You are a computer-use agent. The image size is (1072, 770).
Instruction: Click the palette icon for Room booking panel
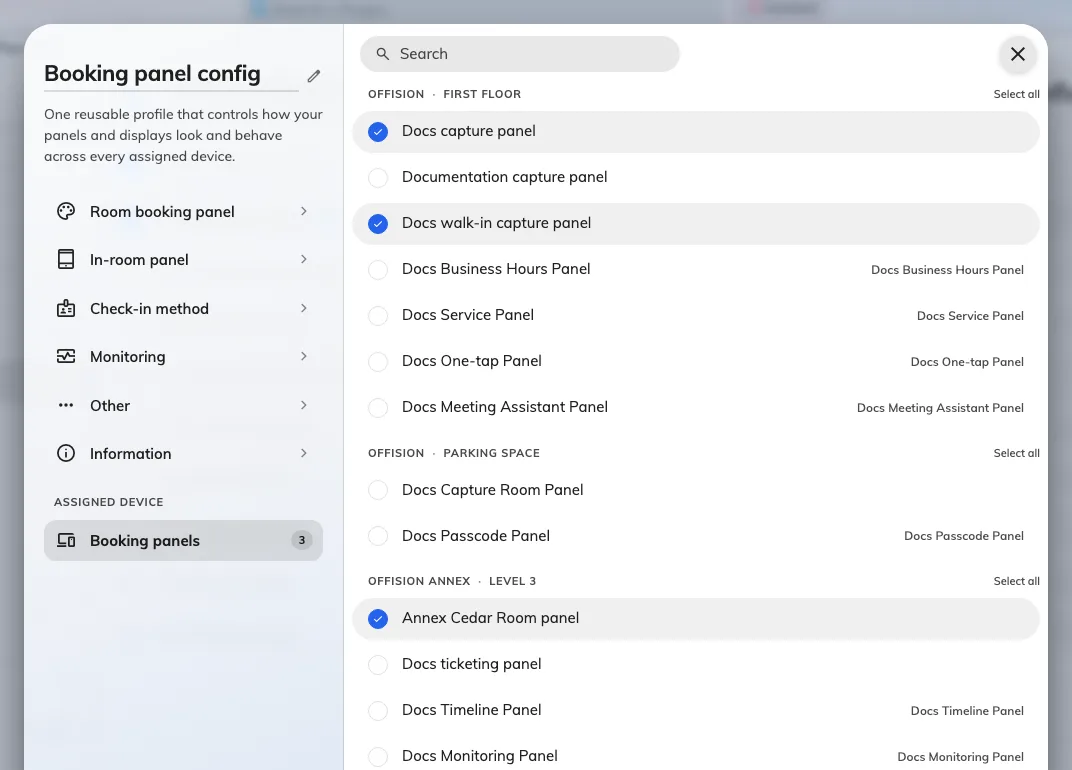coord(66,211)
